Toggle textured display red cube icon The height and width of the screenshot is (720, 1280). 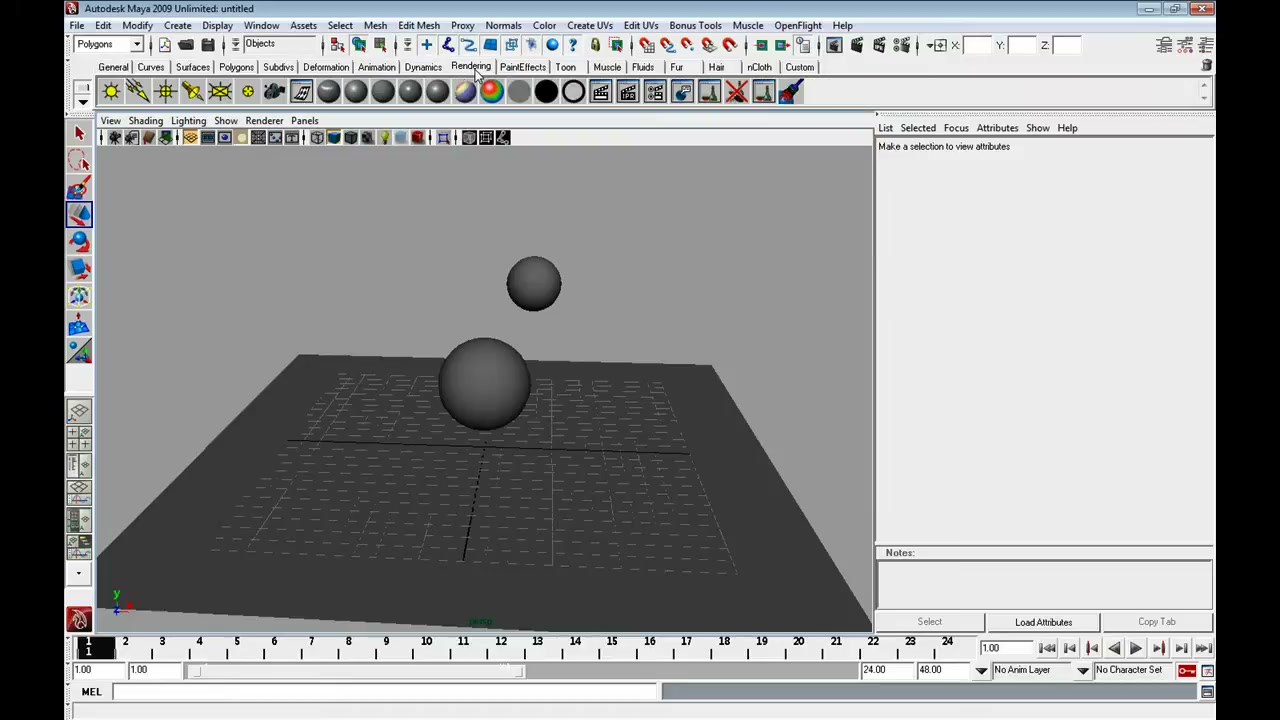pyautogui.click(x=417, y=138)
